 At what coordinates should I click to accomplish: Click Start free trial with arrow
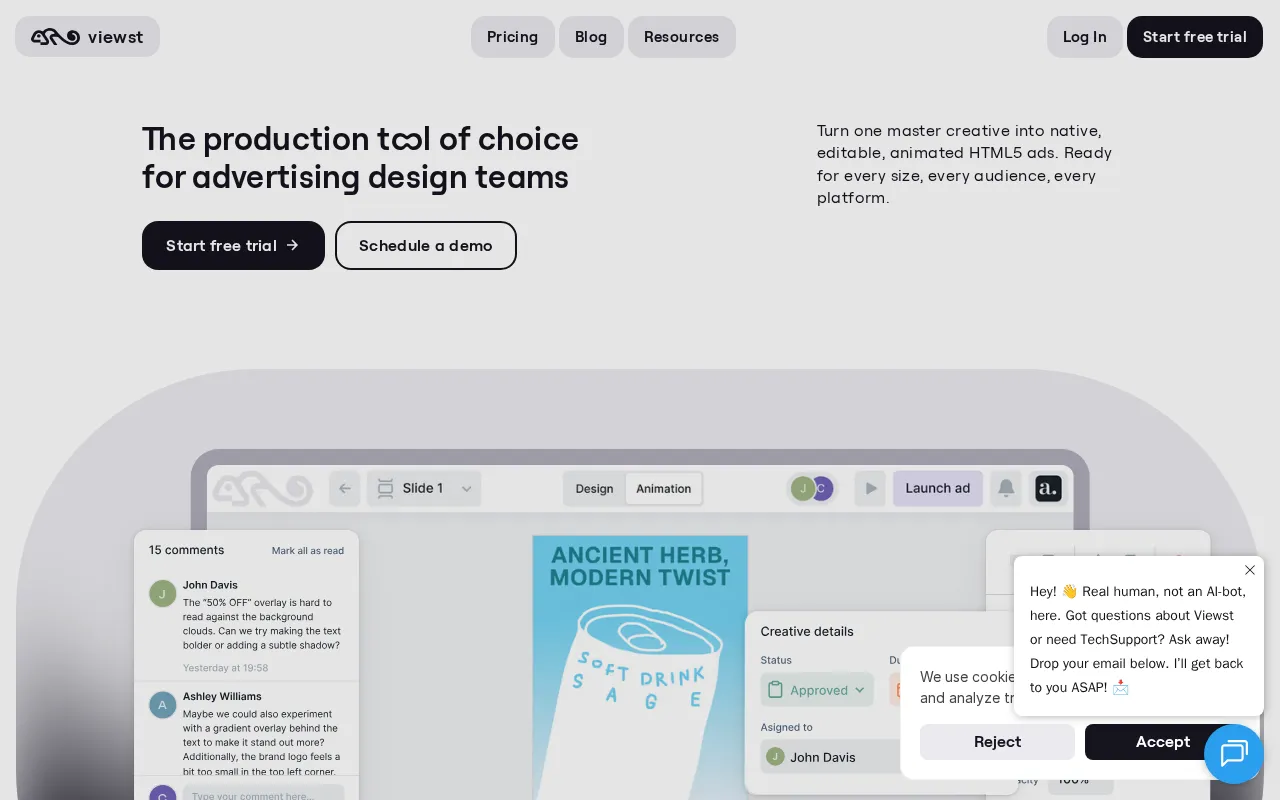(233, 245)
